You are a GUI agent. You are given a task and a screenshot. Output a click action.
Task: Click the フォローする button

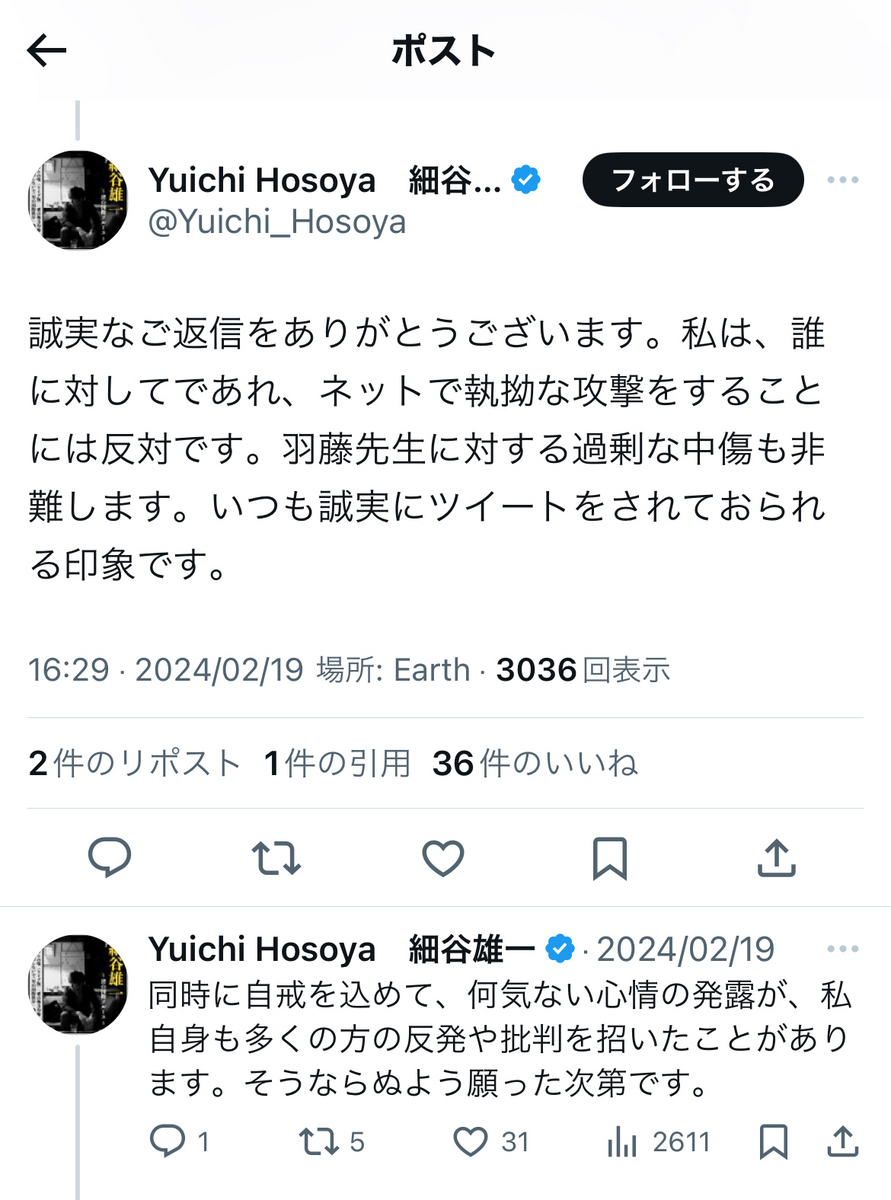(x=693, y=180)
